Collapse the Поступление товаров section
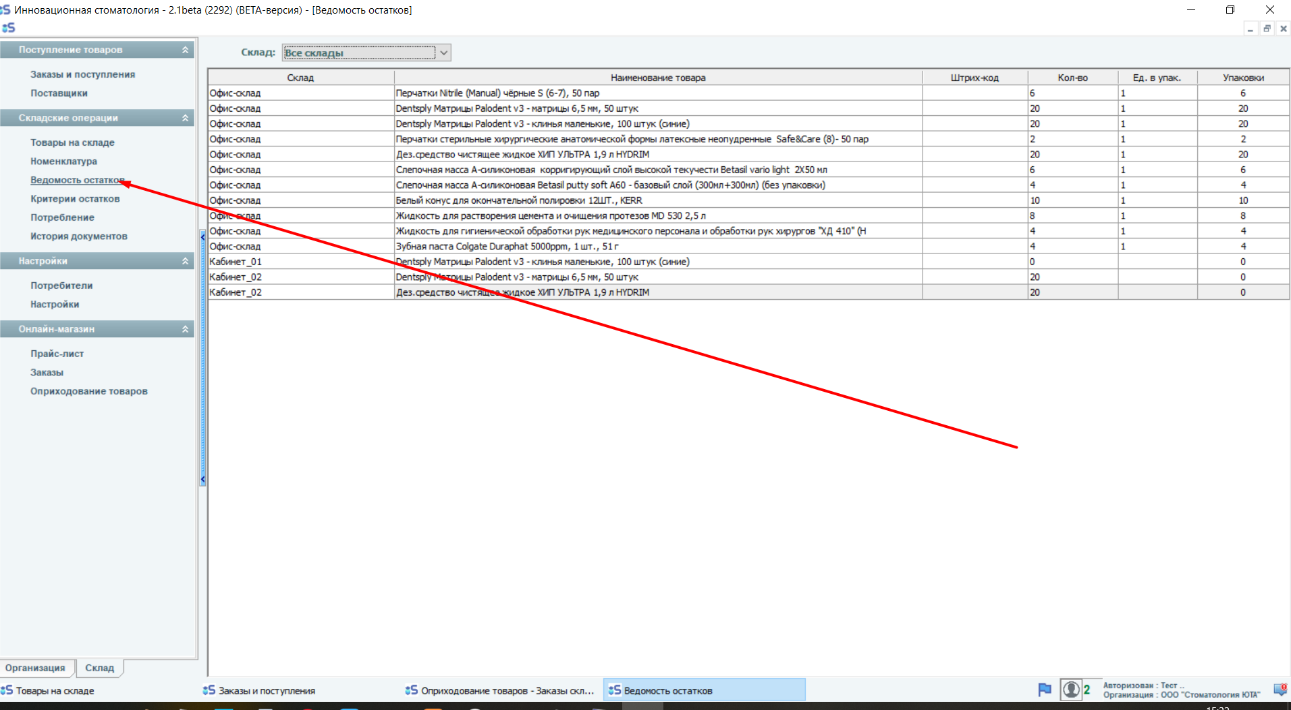Image resolution: width=1291 pixels, height=710 pixels. pos(185,50)
